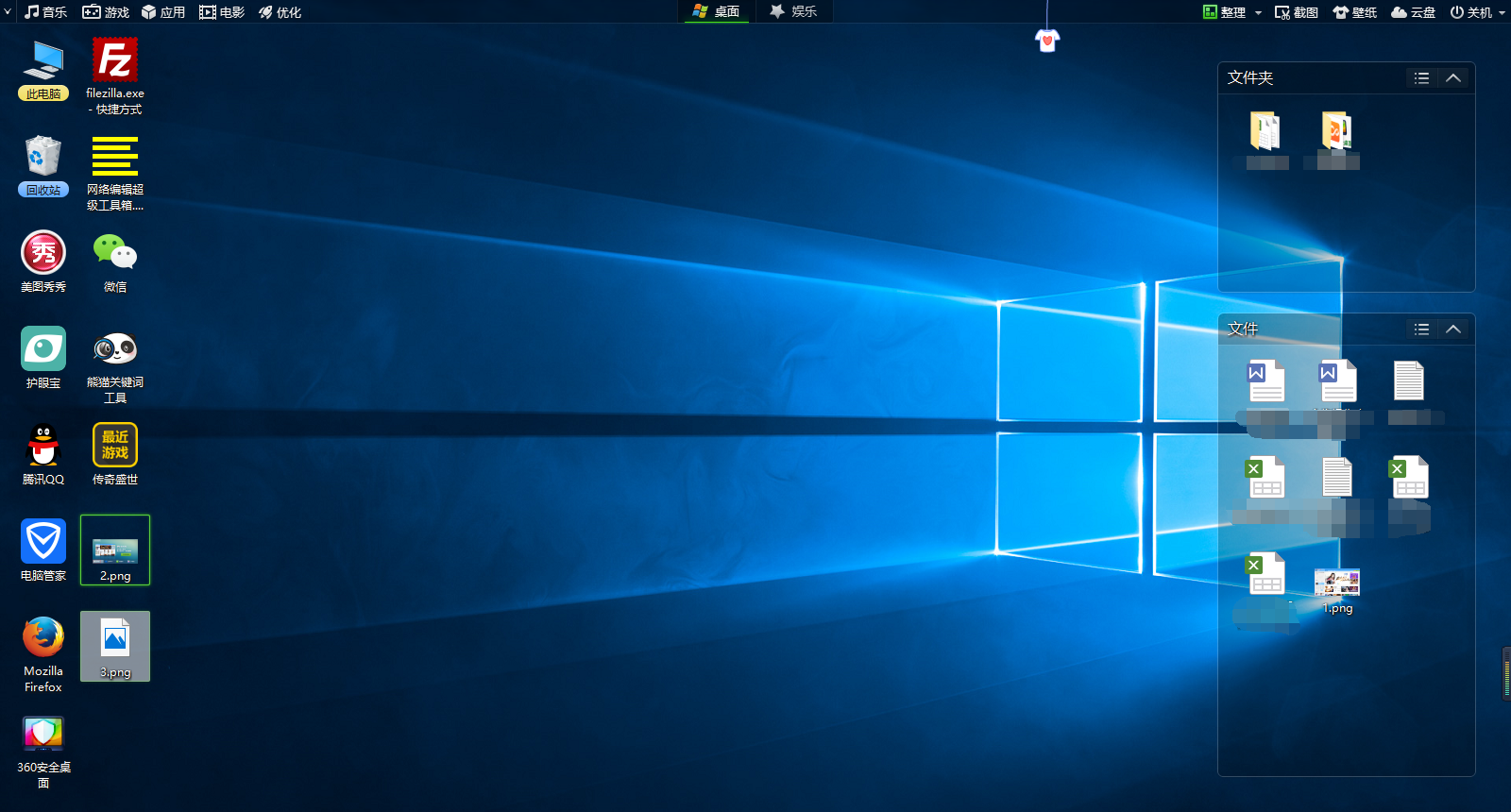This screenshot has width=1511, height=812.
Task: Switch to the 娱乐 tab
Action: [793, 11]
